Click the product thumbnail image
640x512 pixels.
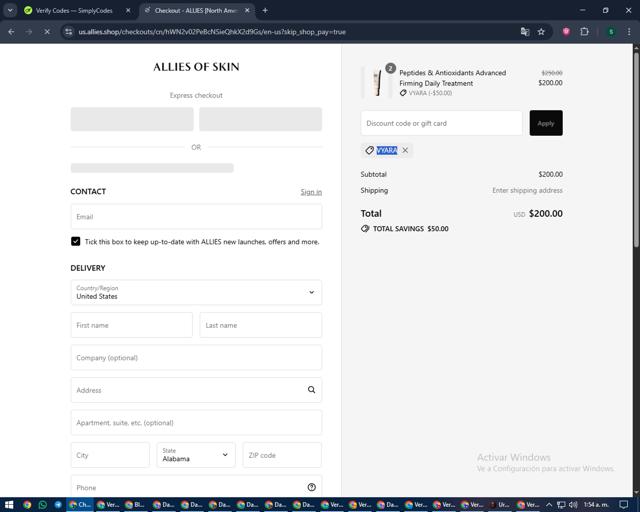point(377,83)
